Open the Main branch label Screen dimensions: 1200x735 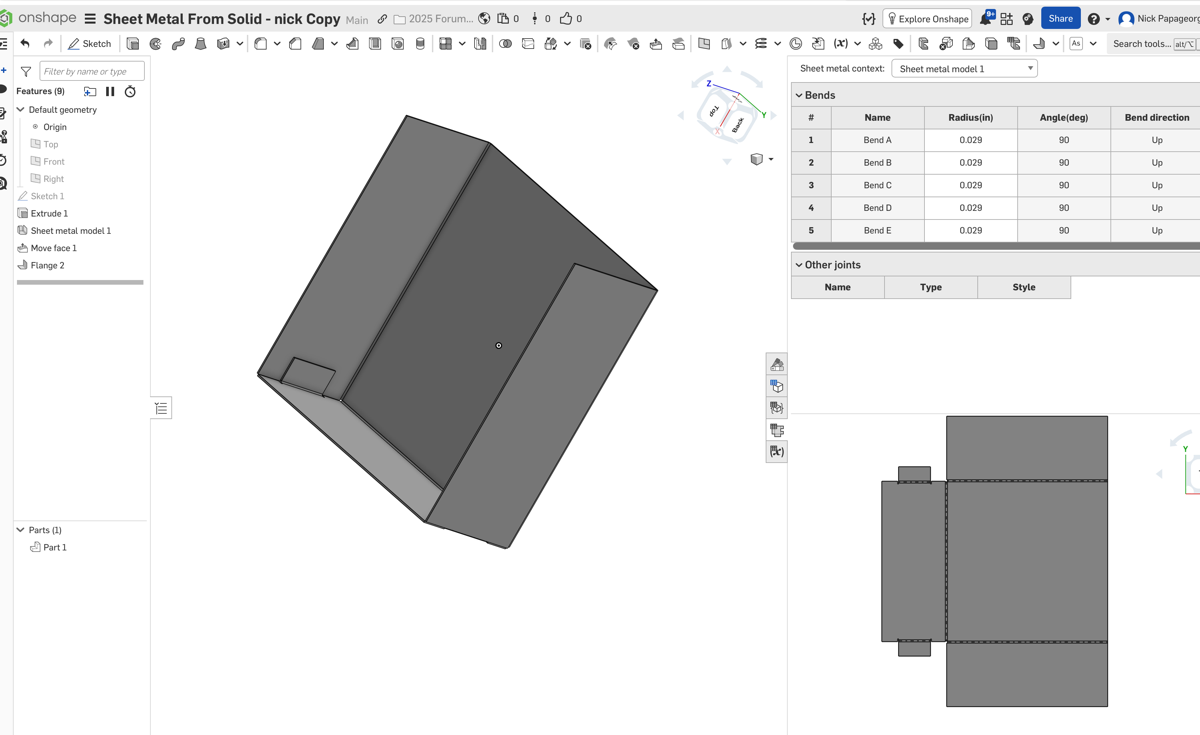point(357,20)
